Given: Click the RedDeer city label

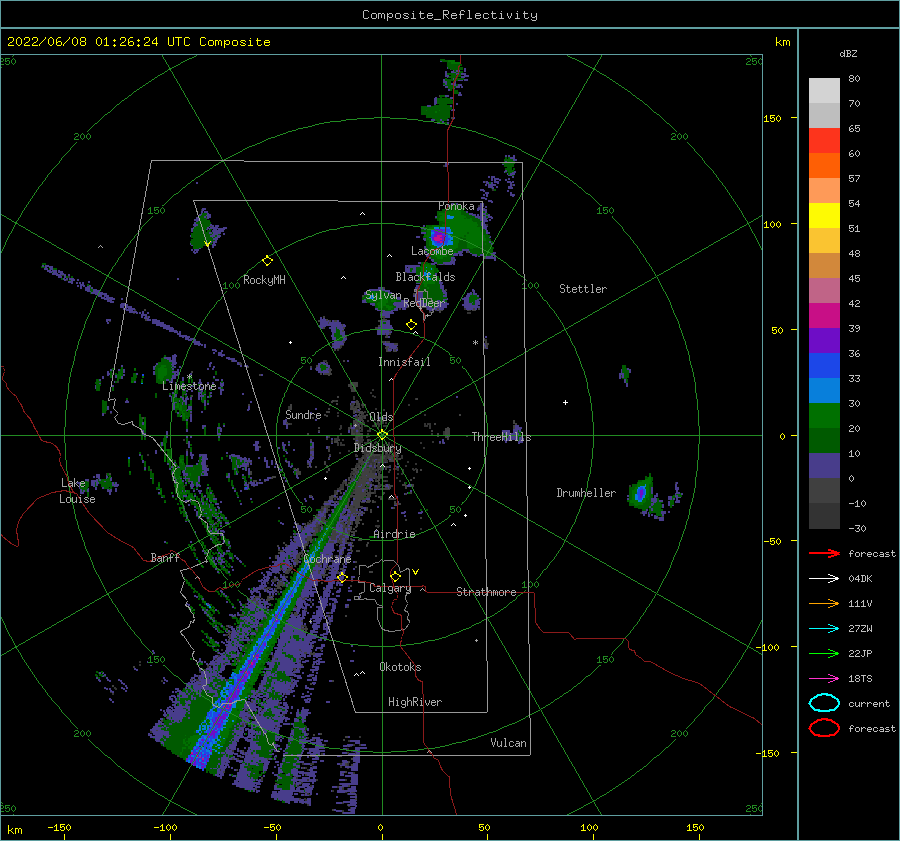Looking at the screenshot, I should (x=424, y=303).
